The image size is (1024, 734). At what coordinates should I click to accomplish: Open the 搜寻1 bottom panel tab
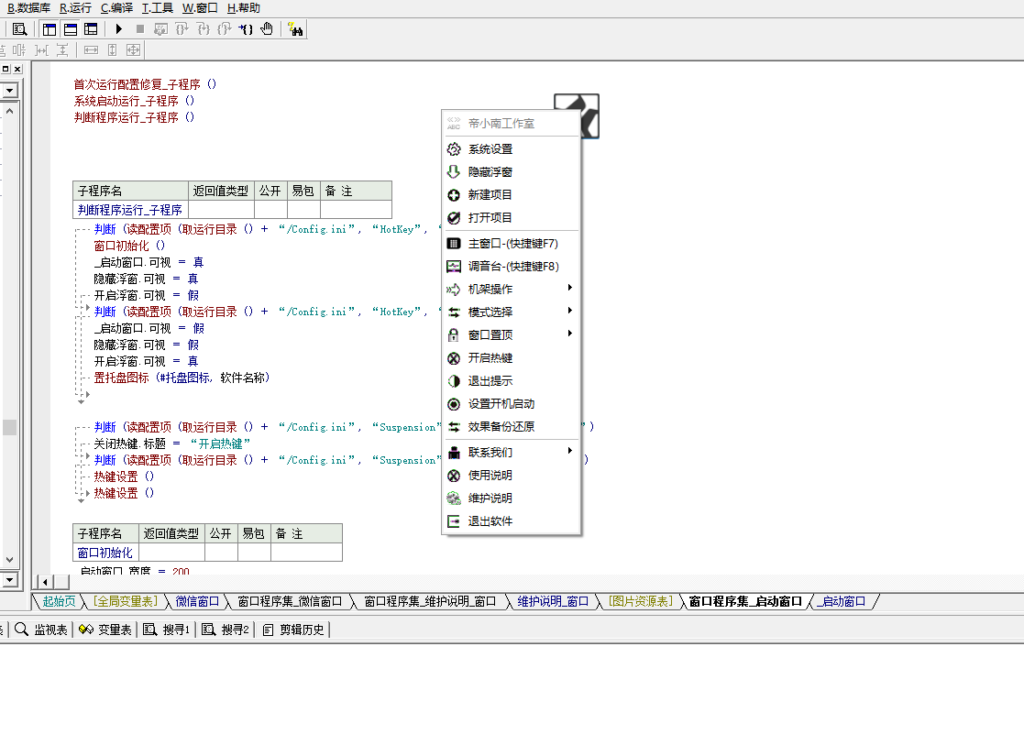tap(167, 630)
